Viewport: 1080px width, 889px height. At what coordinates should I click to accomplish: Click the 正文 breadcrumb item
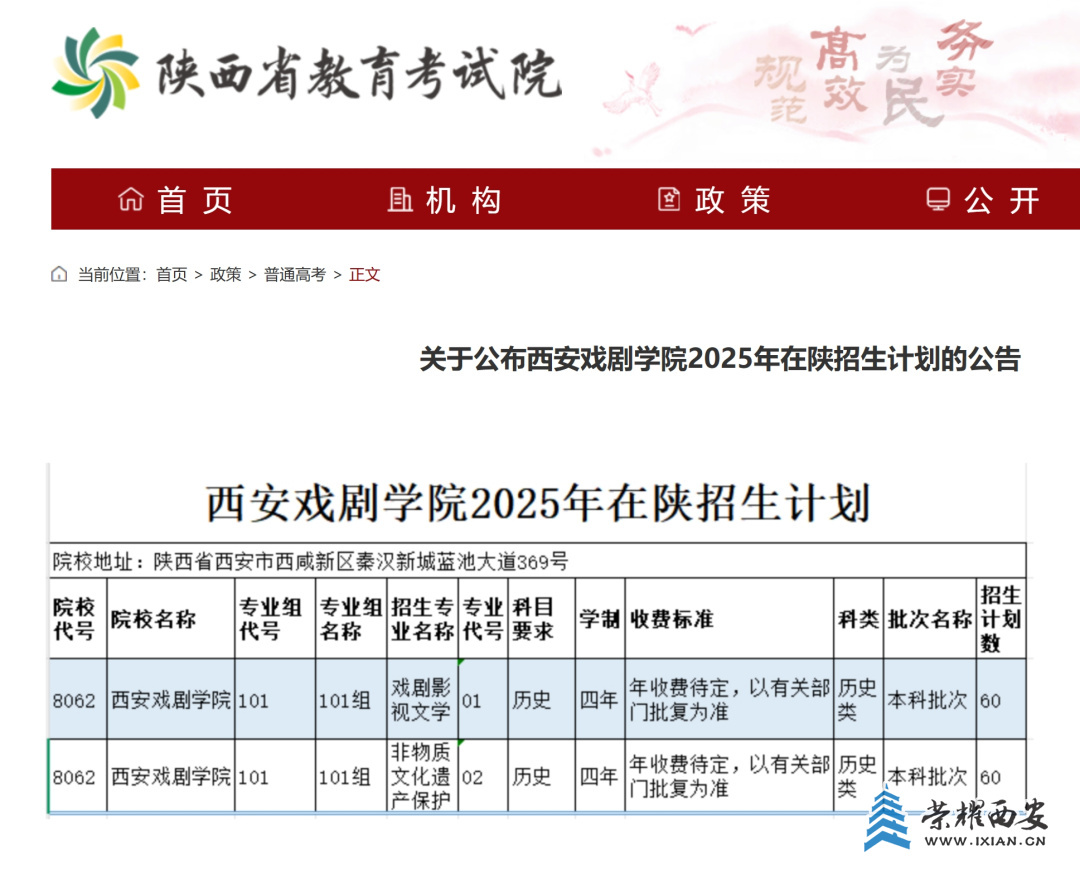[364, 275]
